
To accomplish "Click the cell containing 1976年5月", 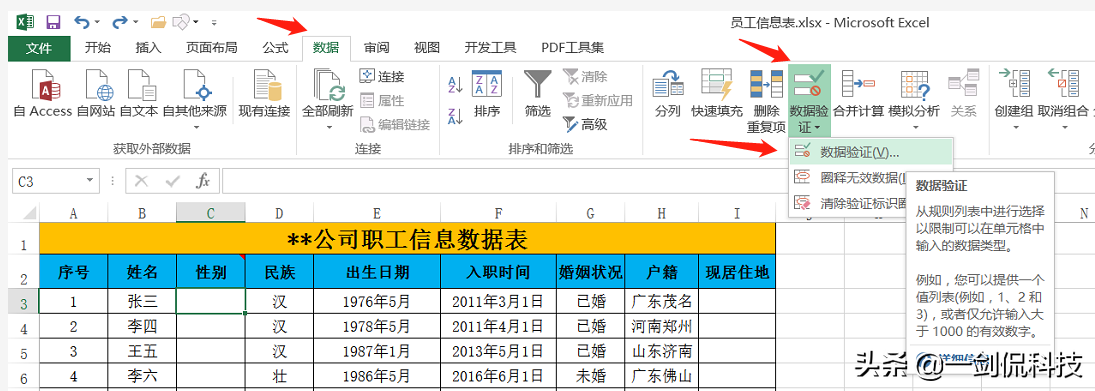I will 377,301.
